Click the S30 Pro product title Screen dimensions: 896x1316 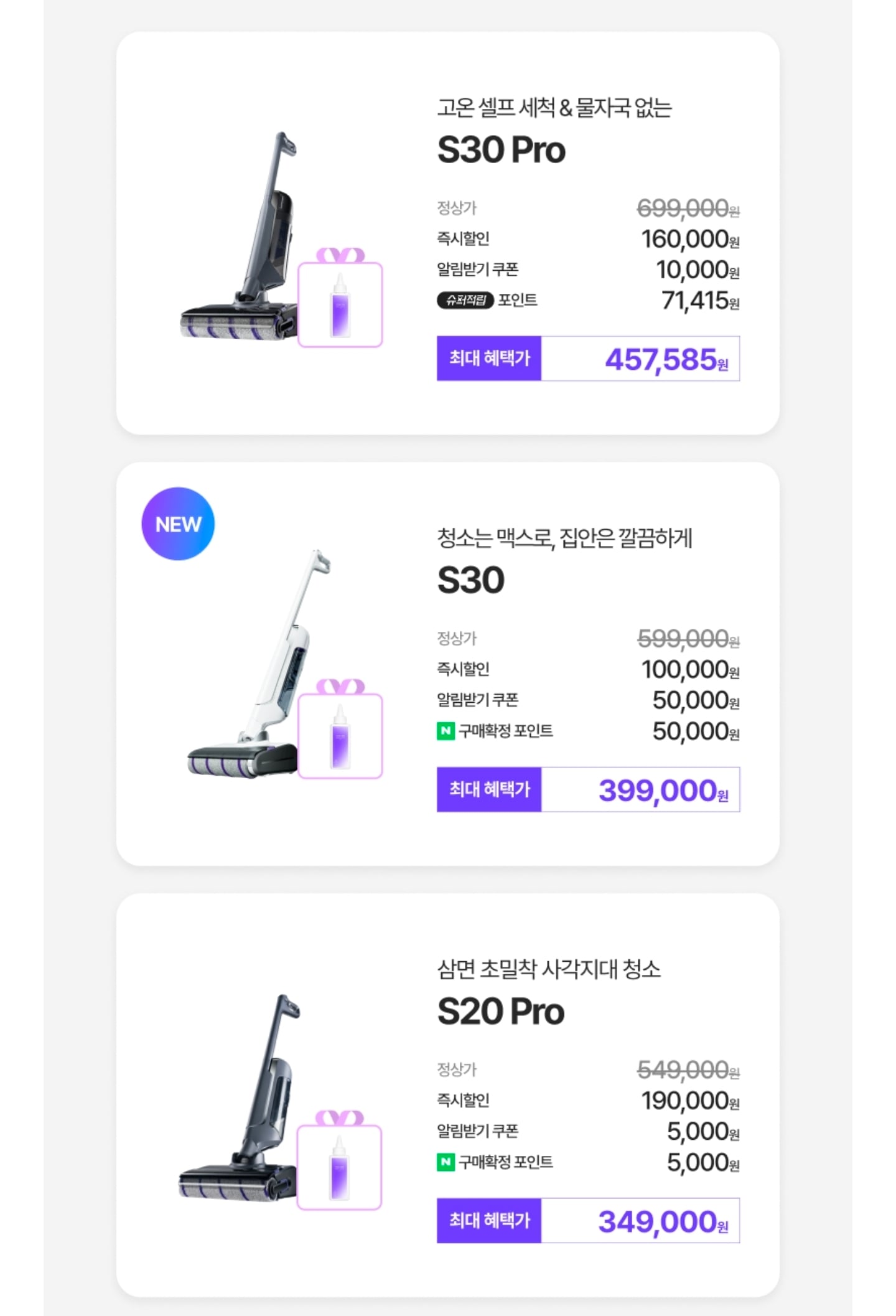coord(502,150)
